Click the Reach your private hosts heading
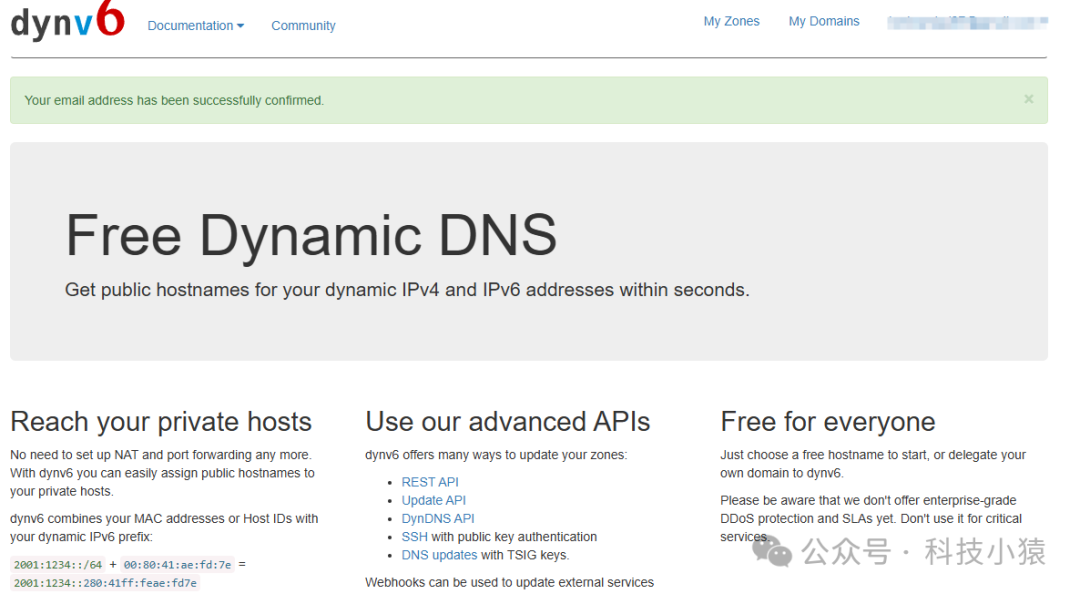Screen dimensions: 1080x594 (161, 421)
